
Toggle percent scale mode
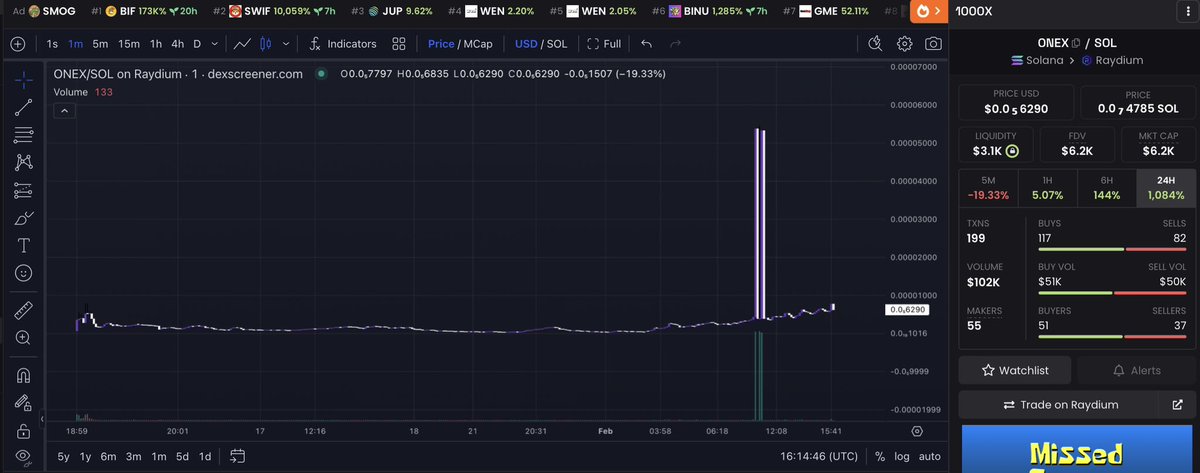click(879, 456)
